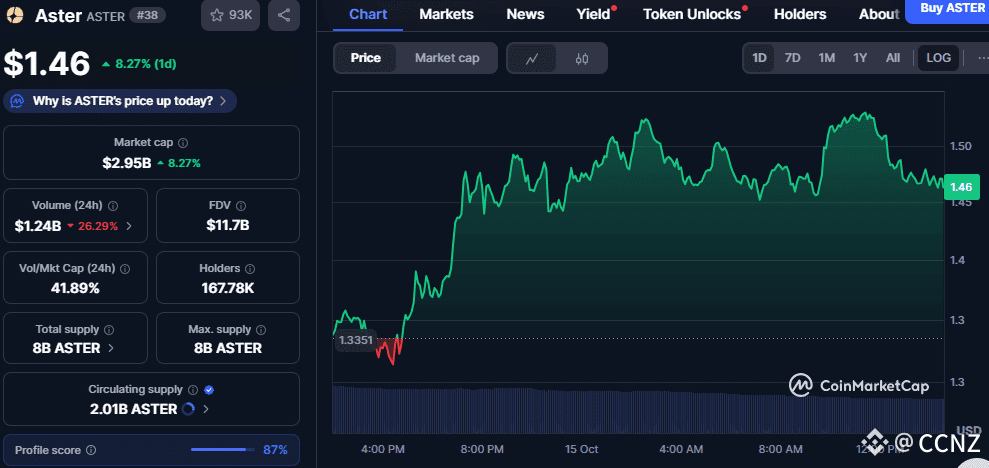This screenshot has width=989, height=468.
Task: Click the Aster coin logo
Action: [15, 15]
